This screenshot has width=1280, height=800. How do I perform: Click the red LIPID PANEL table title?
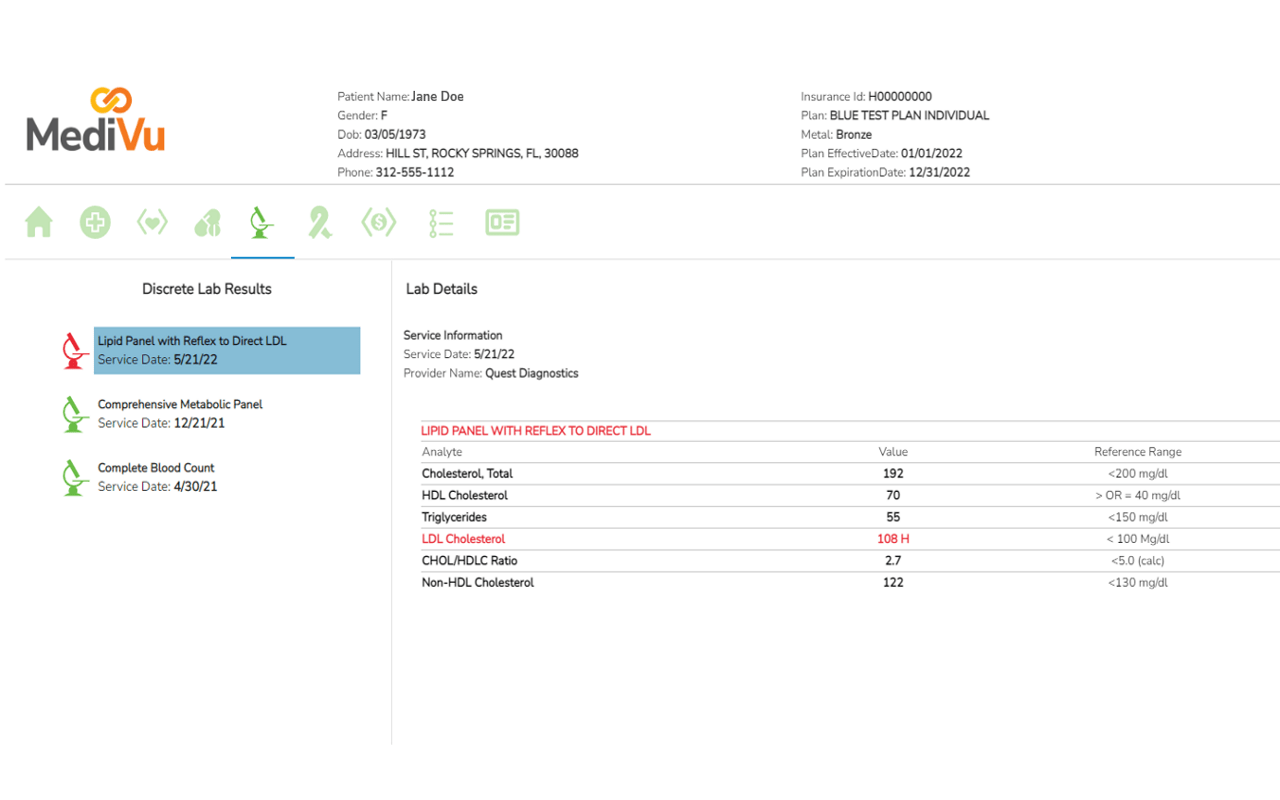pyautogui.click(x=536, y=431)
